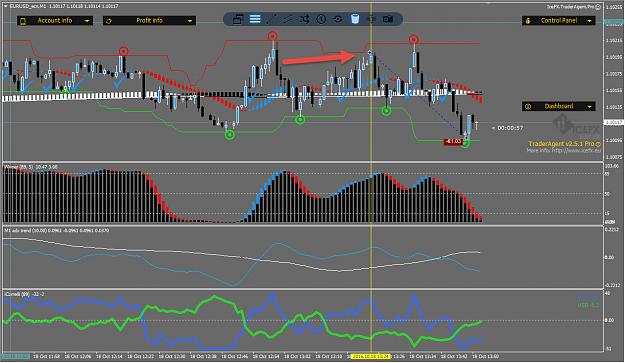Expand the Control Panel dropdown arrow

point(589,21)
